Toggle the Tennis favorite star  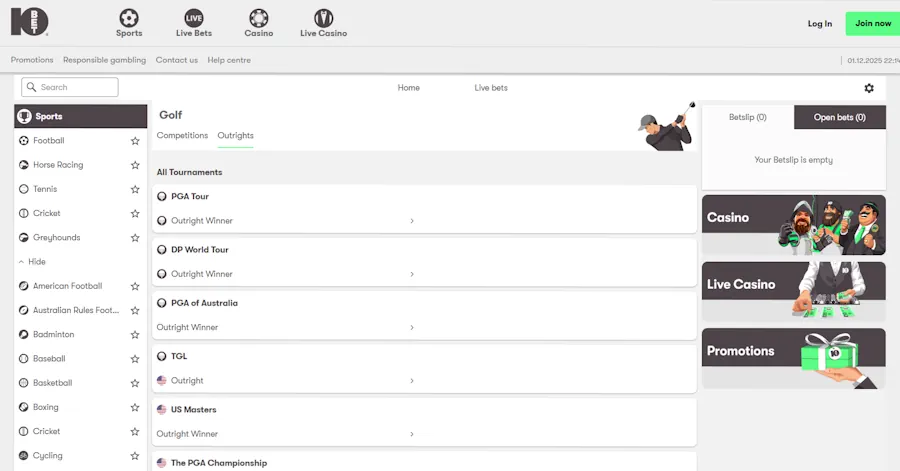[x=135, y=189]
